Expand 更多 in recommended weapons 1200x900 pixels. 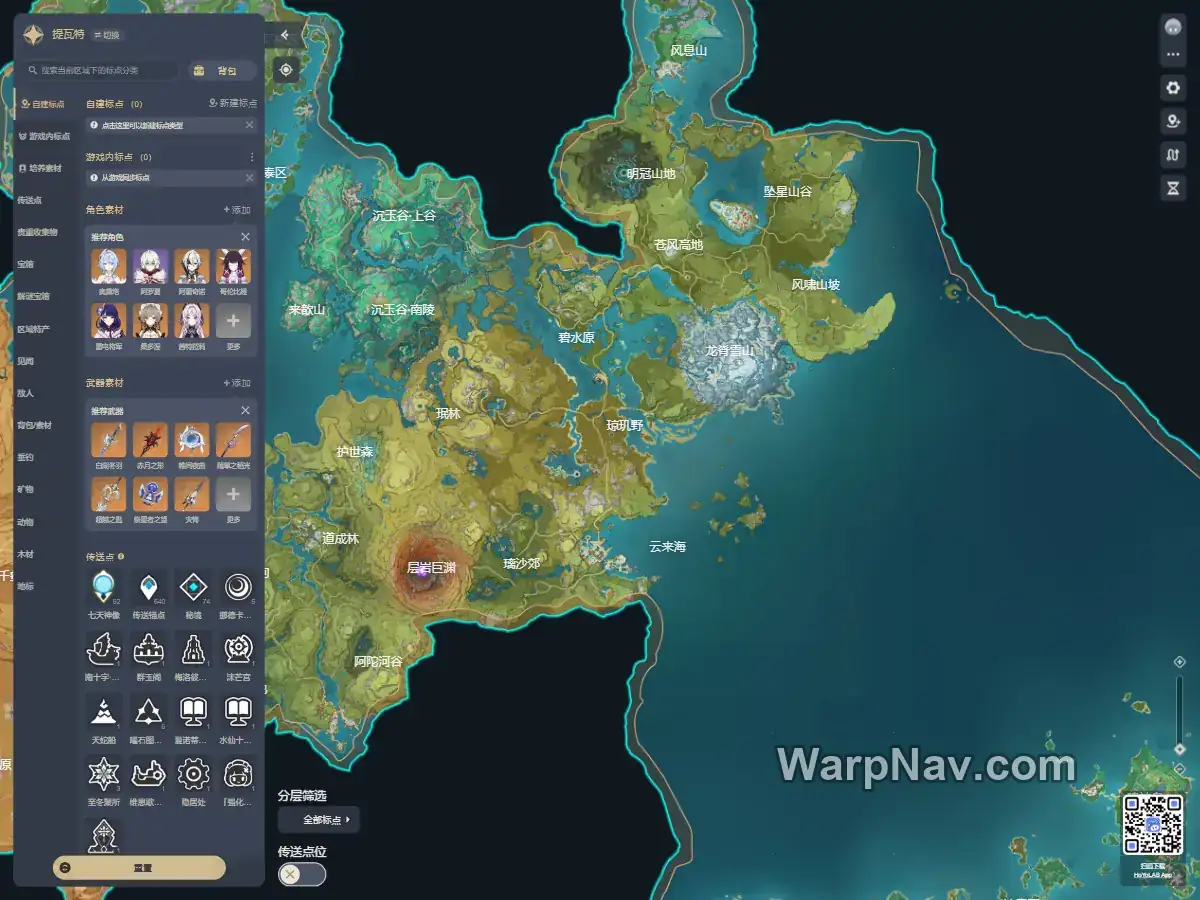click(233, 494)
